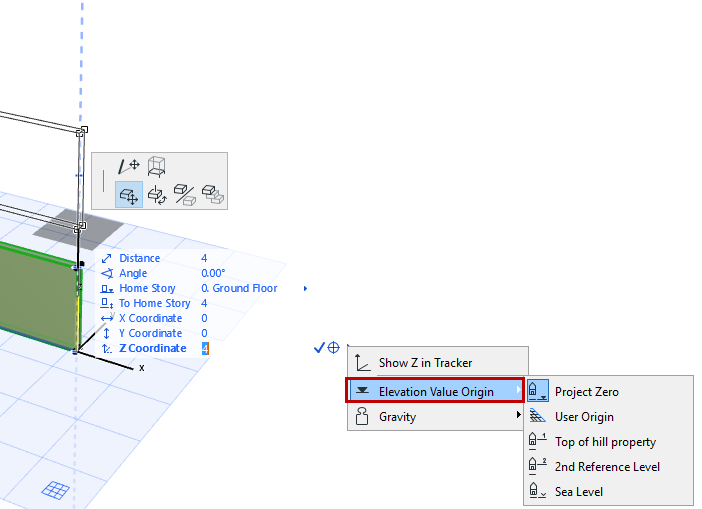Click the Distance icon in tracker
Image resolution: width=702 pixels, height=509 pixels.
pos(106,259)
